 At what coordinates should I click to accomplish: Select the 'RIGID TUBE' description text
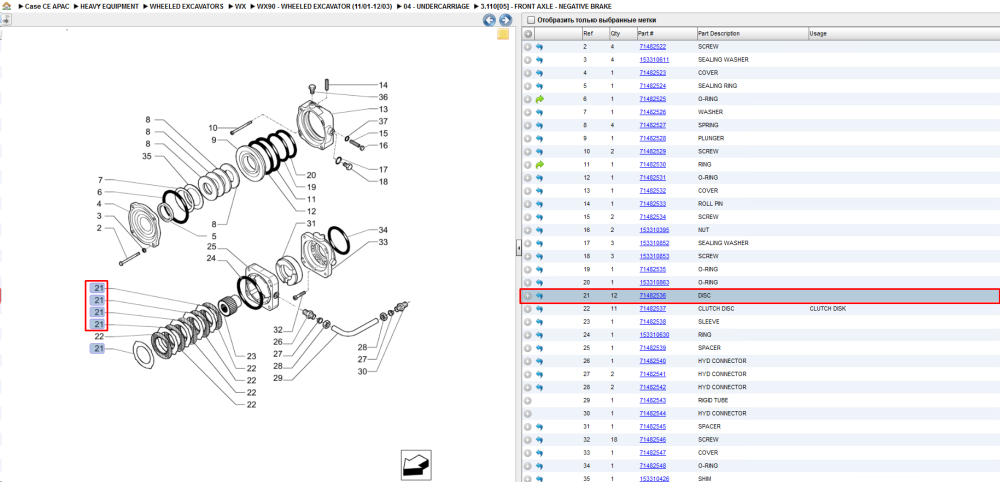tap(713, 400)
